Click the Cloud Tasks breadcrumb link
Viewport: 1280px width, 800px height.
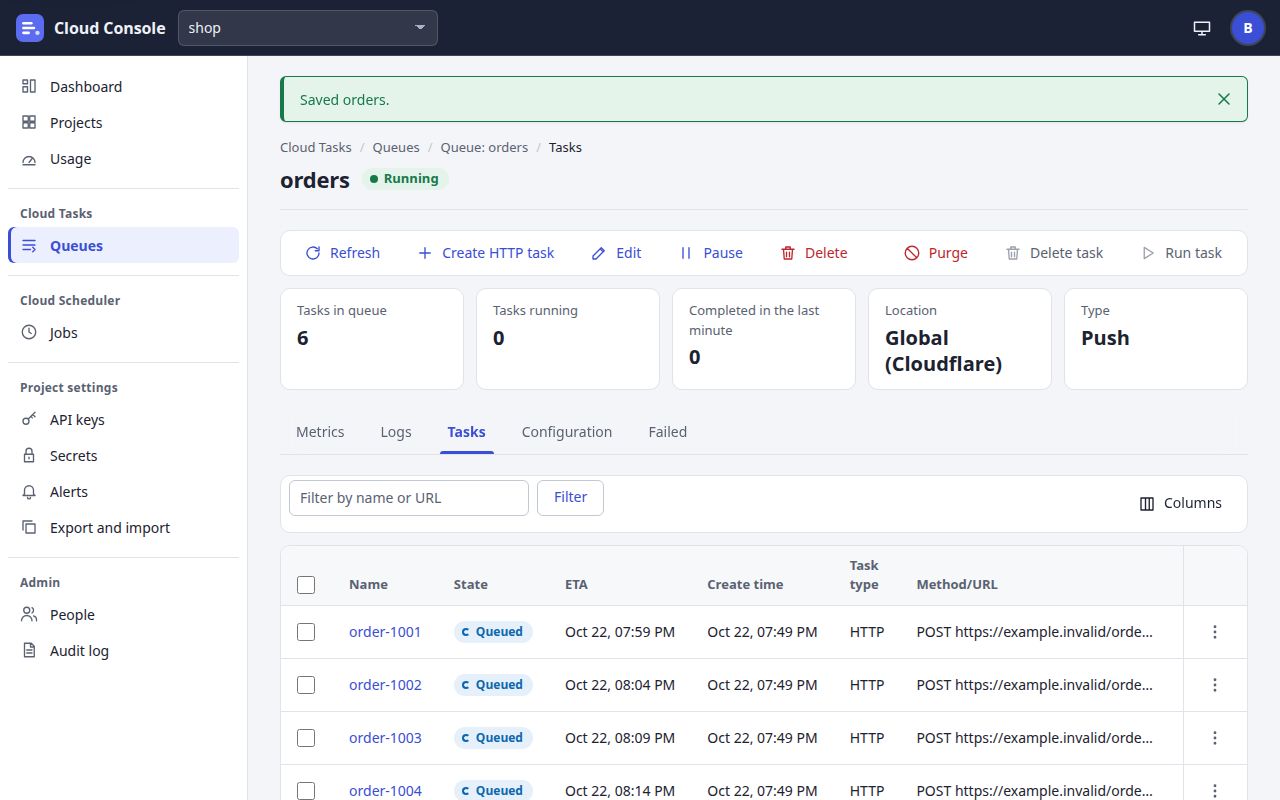[316, 147]
